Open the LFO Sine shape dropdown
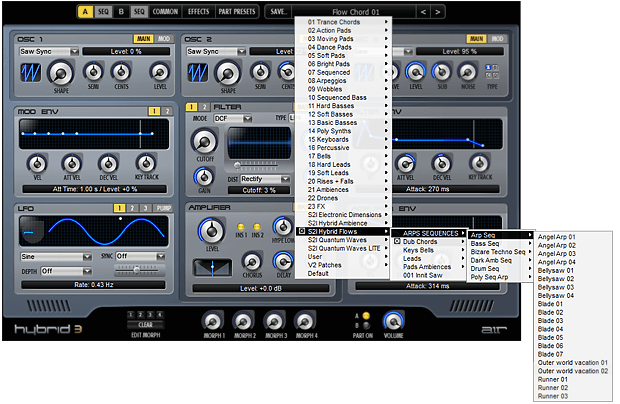This screenshot has height=404, width=620. pyautogui.click(x=56, y=257)
